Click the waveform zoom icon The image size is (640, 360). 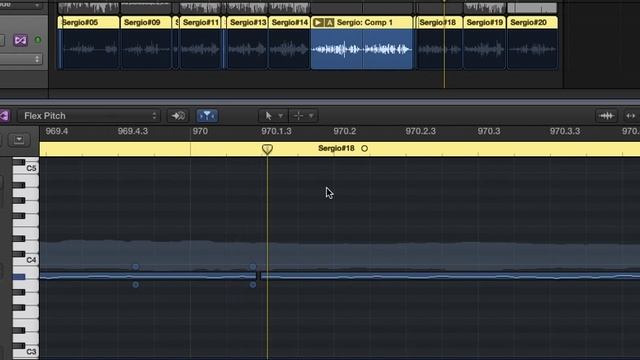(606, 116)
